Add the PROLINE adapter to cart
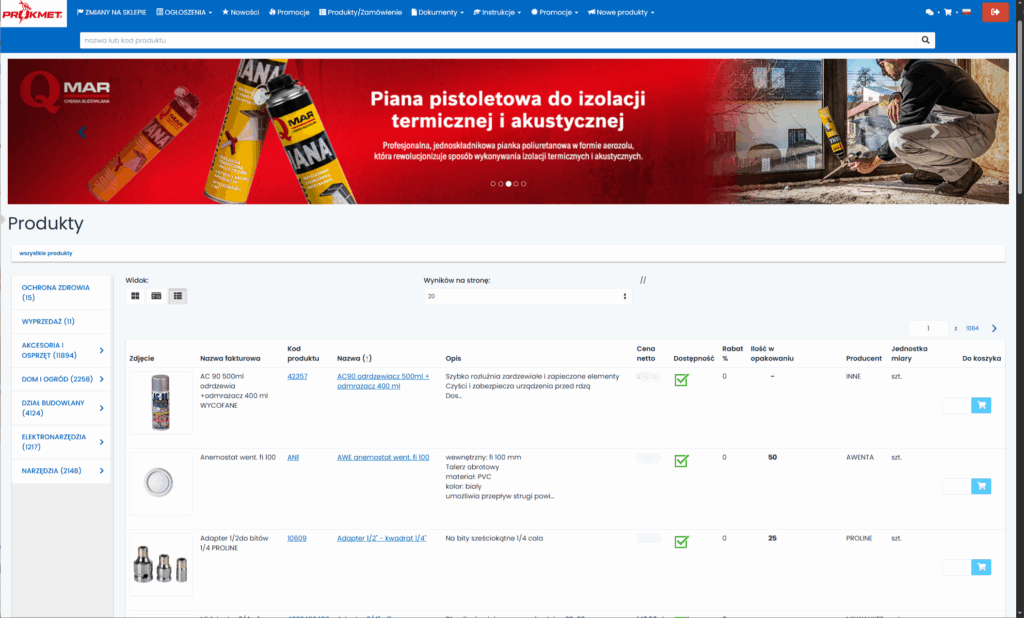 [x=980, y=567]
